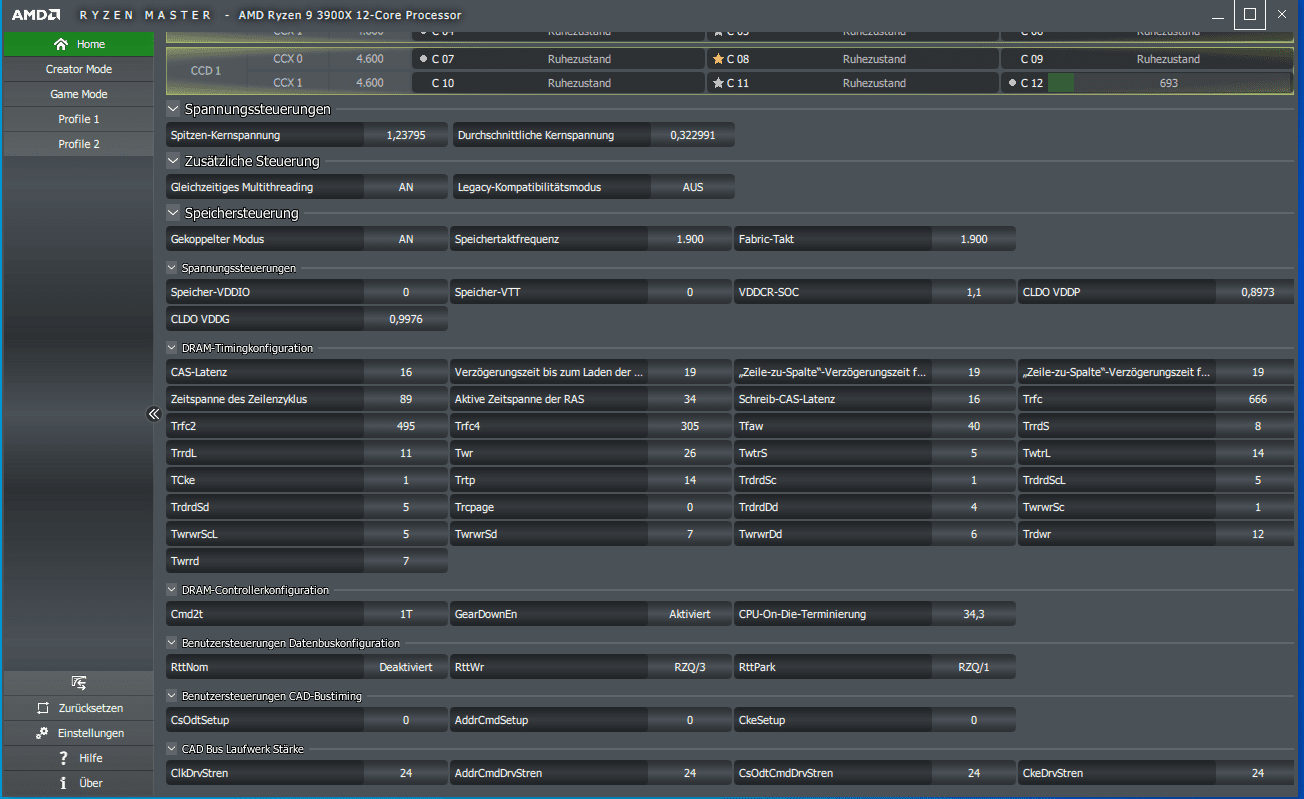Maximize the Ryzen Master window

tap(1249, 14)
